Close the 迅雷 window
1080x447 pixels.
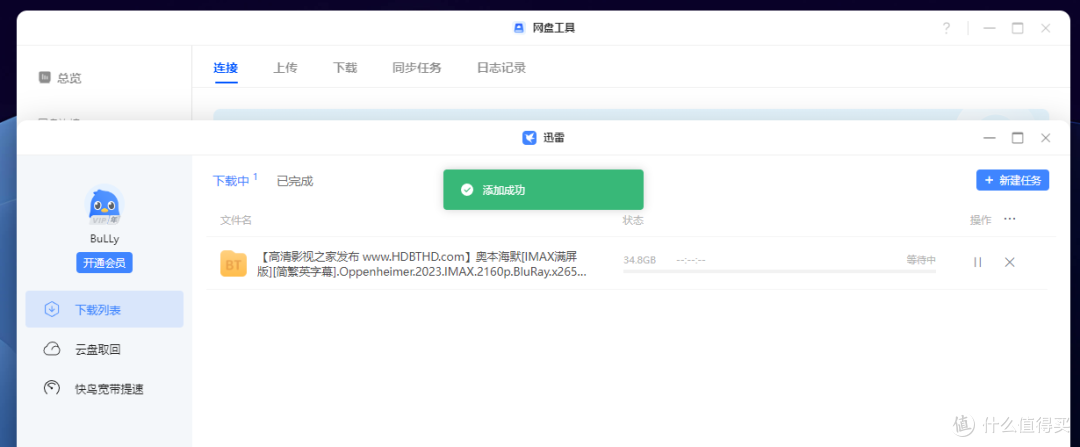pos(1046,138)
